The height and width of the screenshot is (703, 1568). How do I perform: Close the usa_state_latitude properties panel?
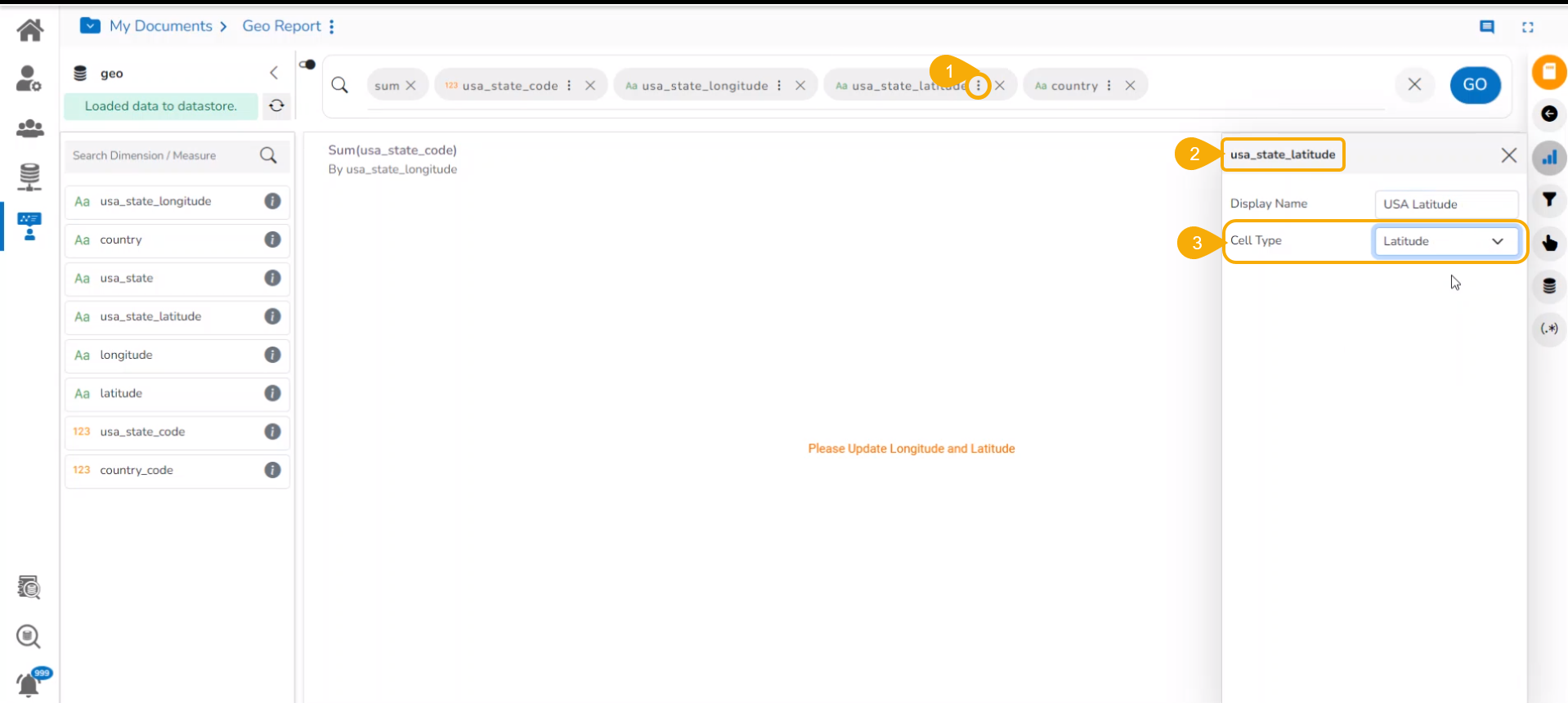[x=1509, y=155]
